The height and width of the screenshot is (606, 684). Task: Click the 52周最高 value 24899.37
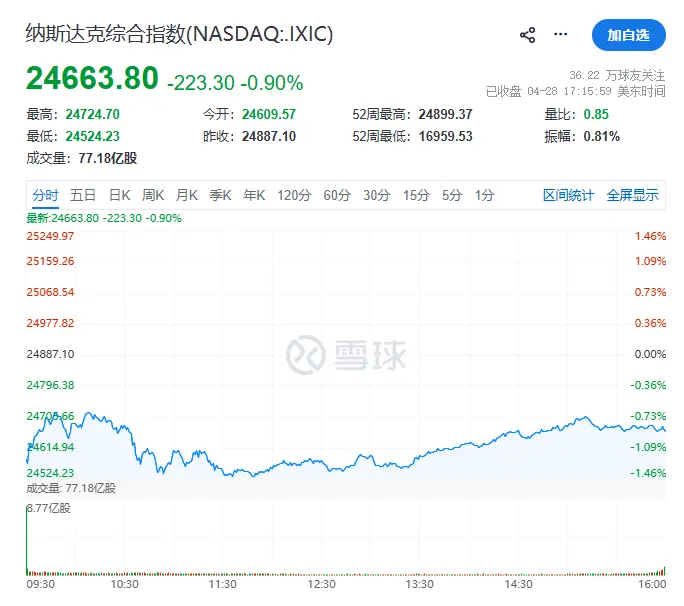pyautogui.click(x=445, y=114)
